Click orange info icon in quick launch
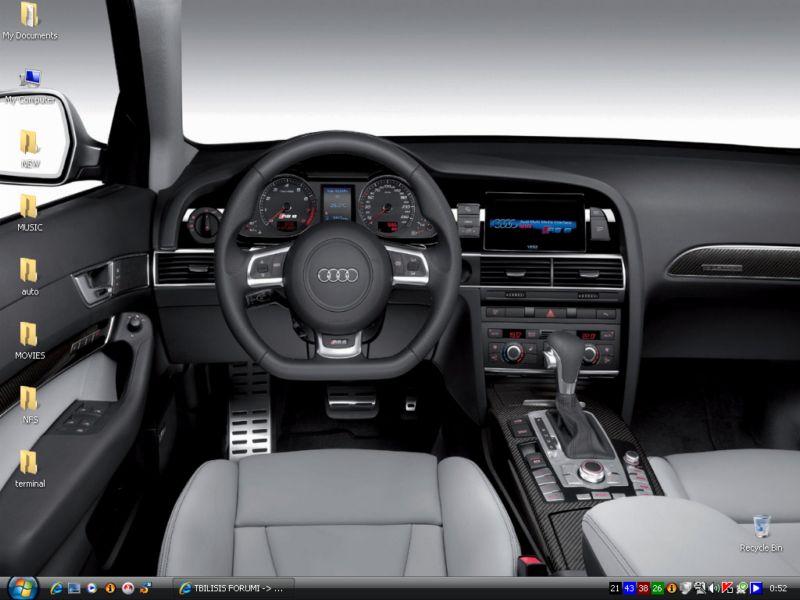This screenshot has width=800, height=600. click(110, 588)
